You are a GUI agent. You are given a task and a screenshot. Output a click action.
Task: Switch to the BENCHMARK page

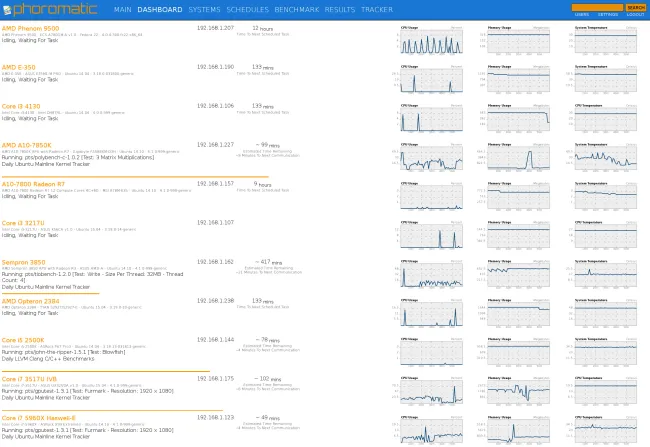pos(297,9)
